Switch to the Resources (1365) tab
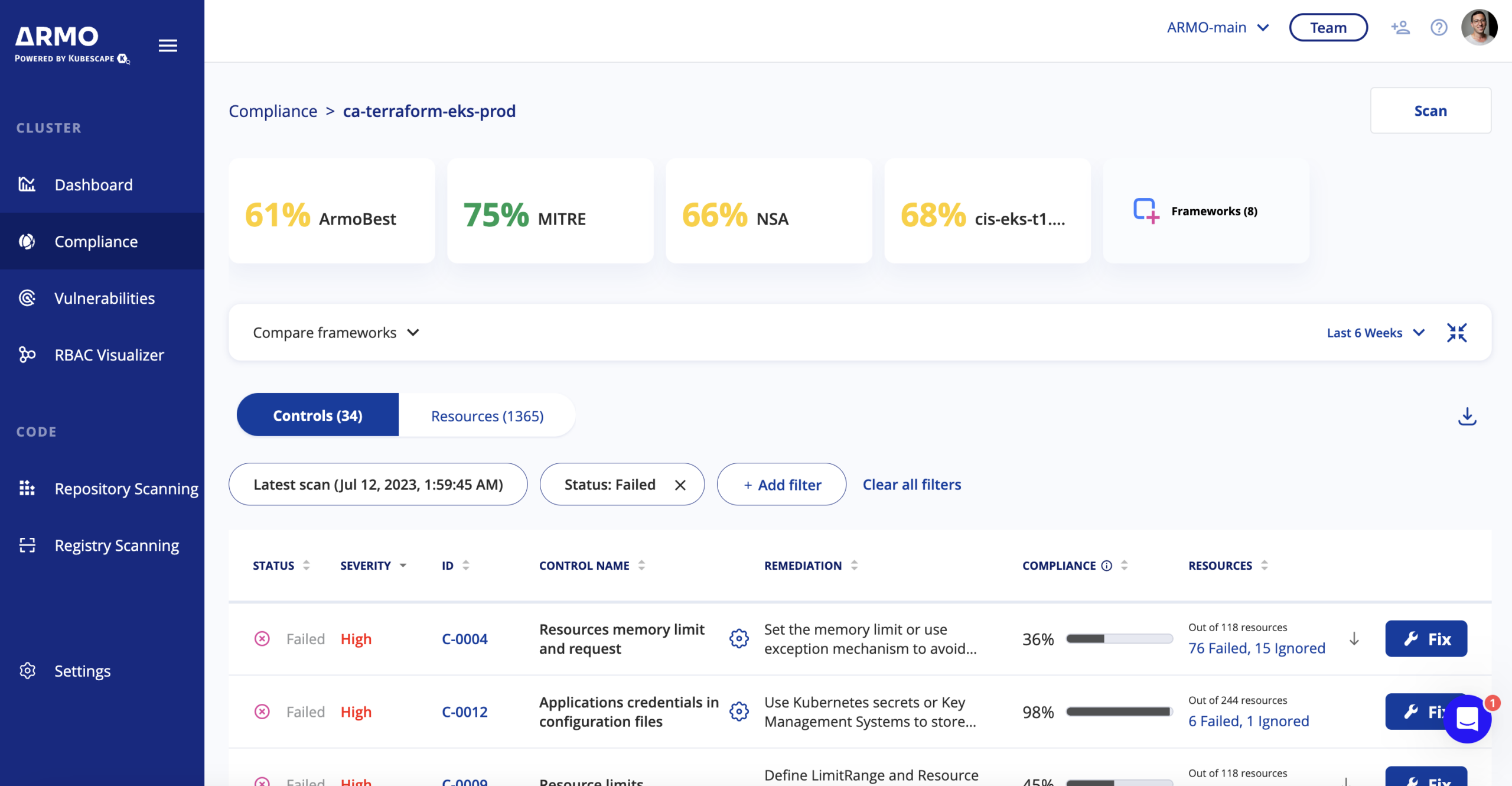Screen dimensions: 1512x786 [487, 415]
